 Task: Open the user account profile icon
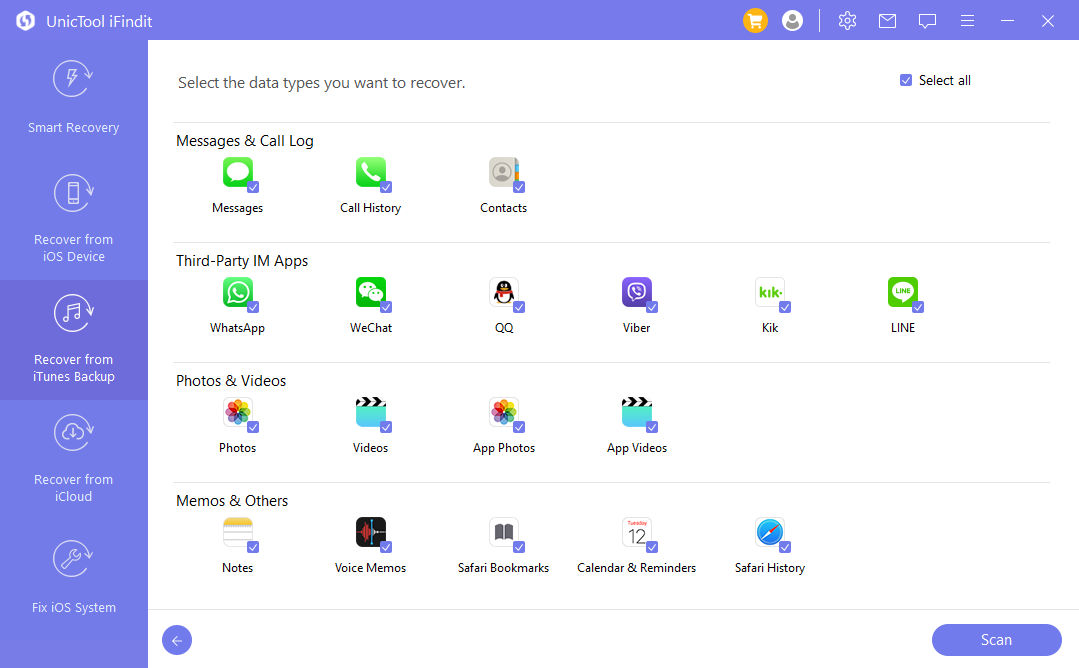[792, 21]
